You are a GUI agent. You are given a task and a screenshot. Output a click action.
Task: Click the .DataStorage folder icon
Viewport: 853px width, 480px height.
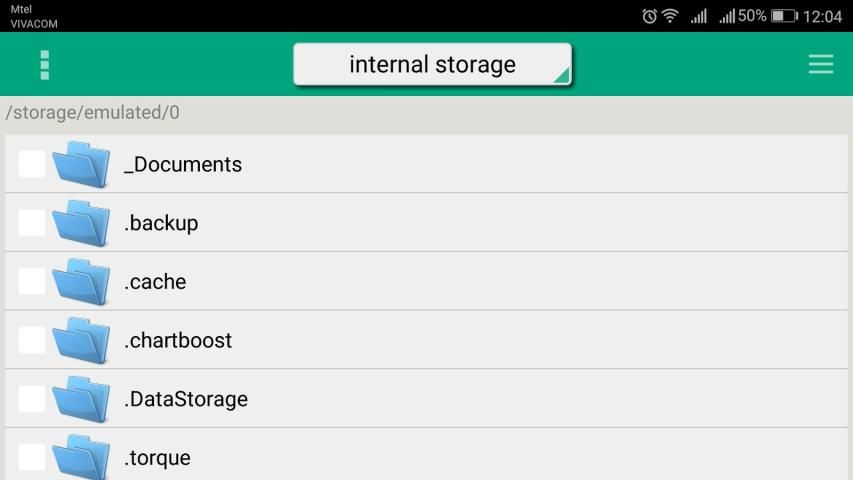tap(81, 399)
